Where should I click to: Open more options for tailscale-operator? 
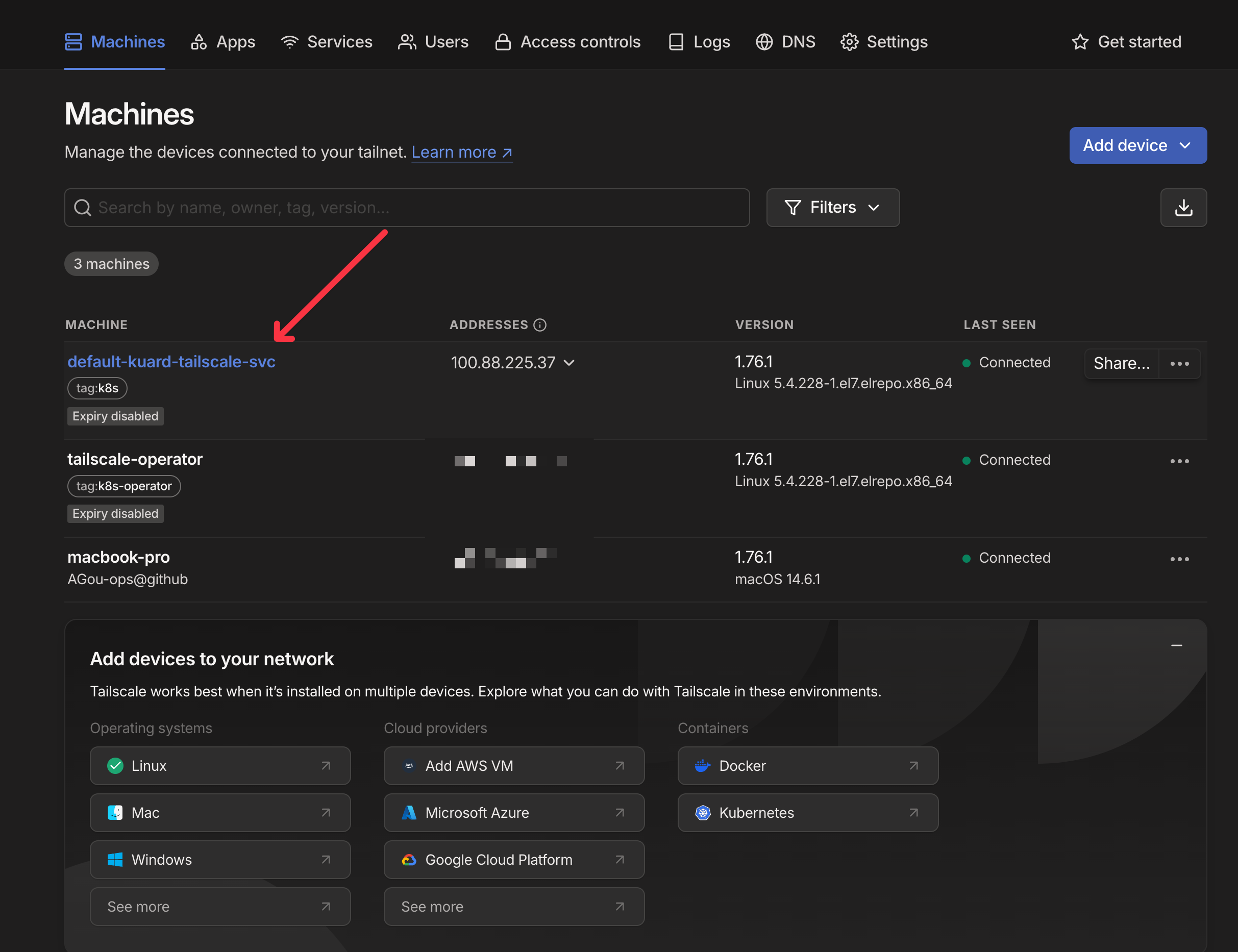(1180, 461)
